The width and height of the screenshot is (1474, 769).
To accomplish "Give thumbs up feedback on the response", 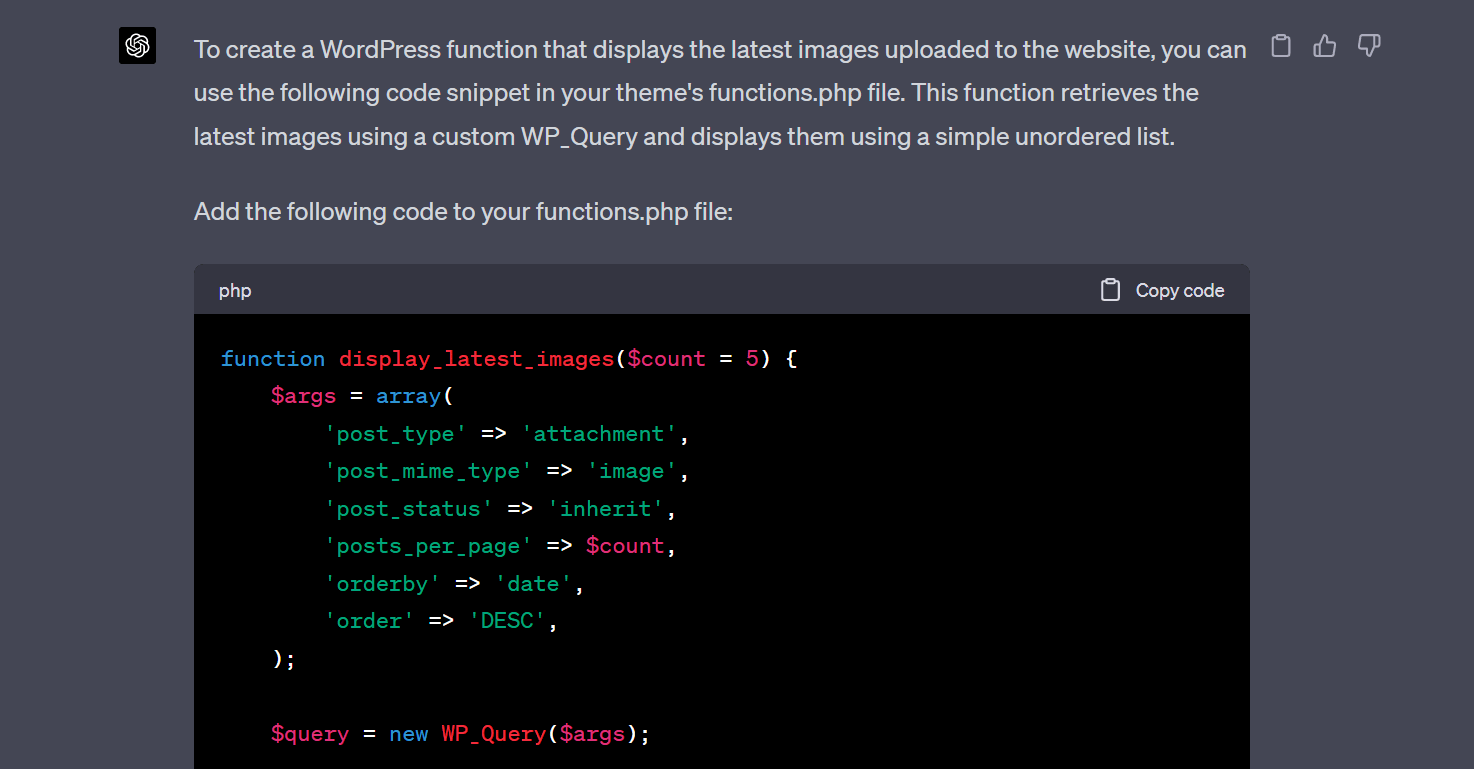I will (1324, 45).
